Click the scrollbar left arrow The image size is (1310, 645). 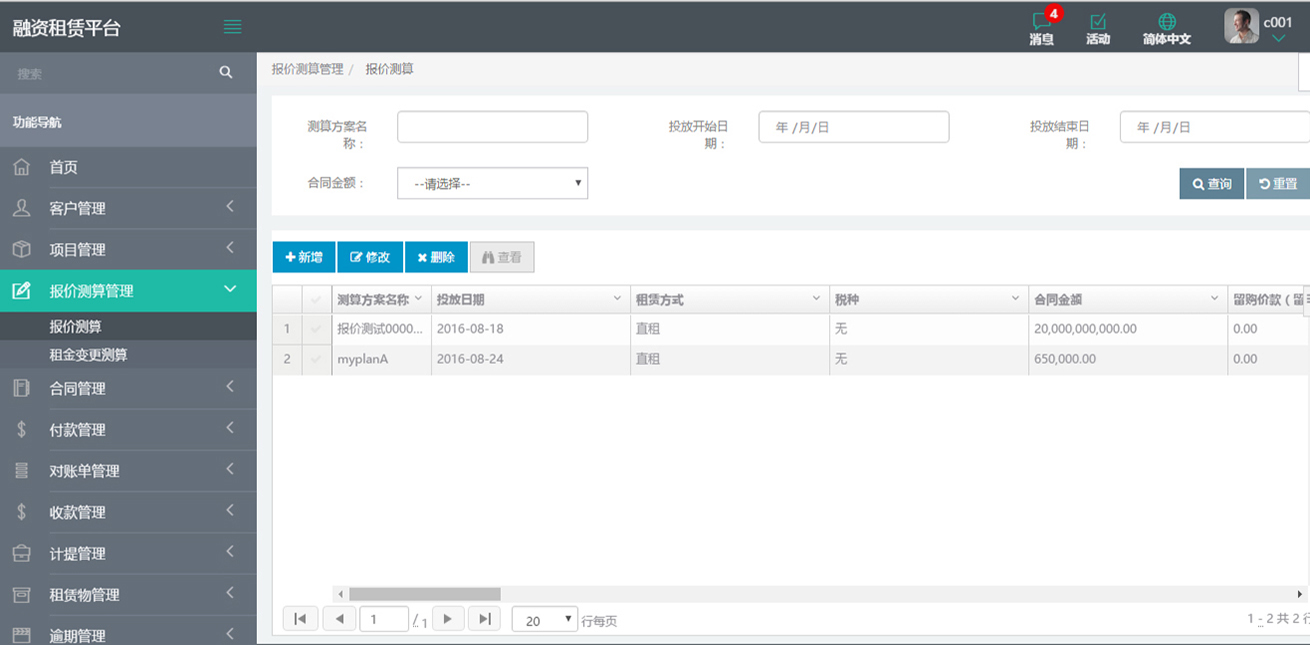pos(341,594)
